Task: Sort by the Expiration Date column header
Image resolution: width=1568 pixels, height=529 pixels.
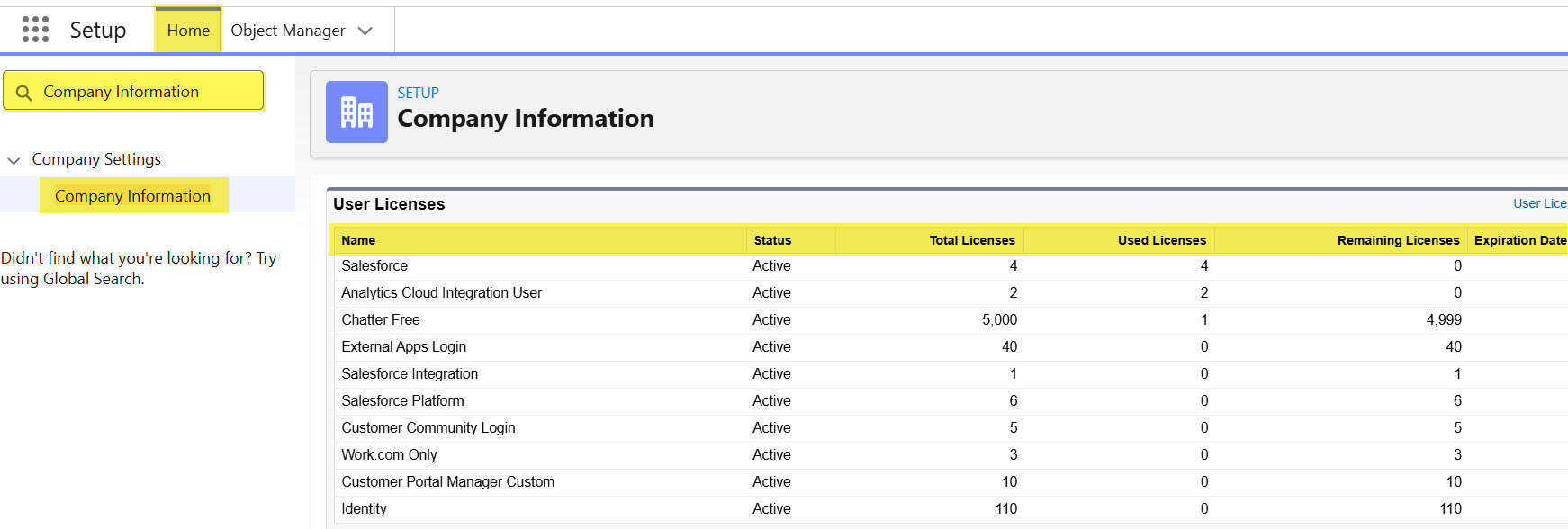Action: click(1520, 240)
